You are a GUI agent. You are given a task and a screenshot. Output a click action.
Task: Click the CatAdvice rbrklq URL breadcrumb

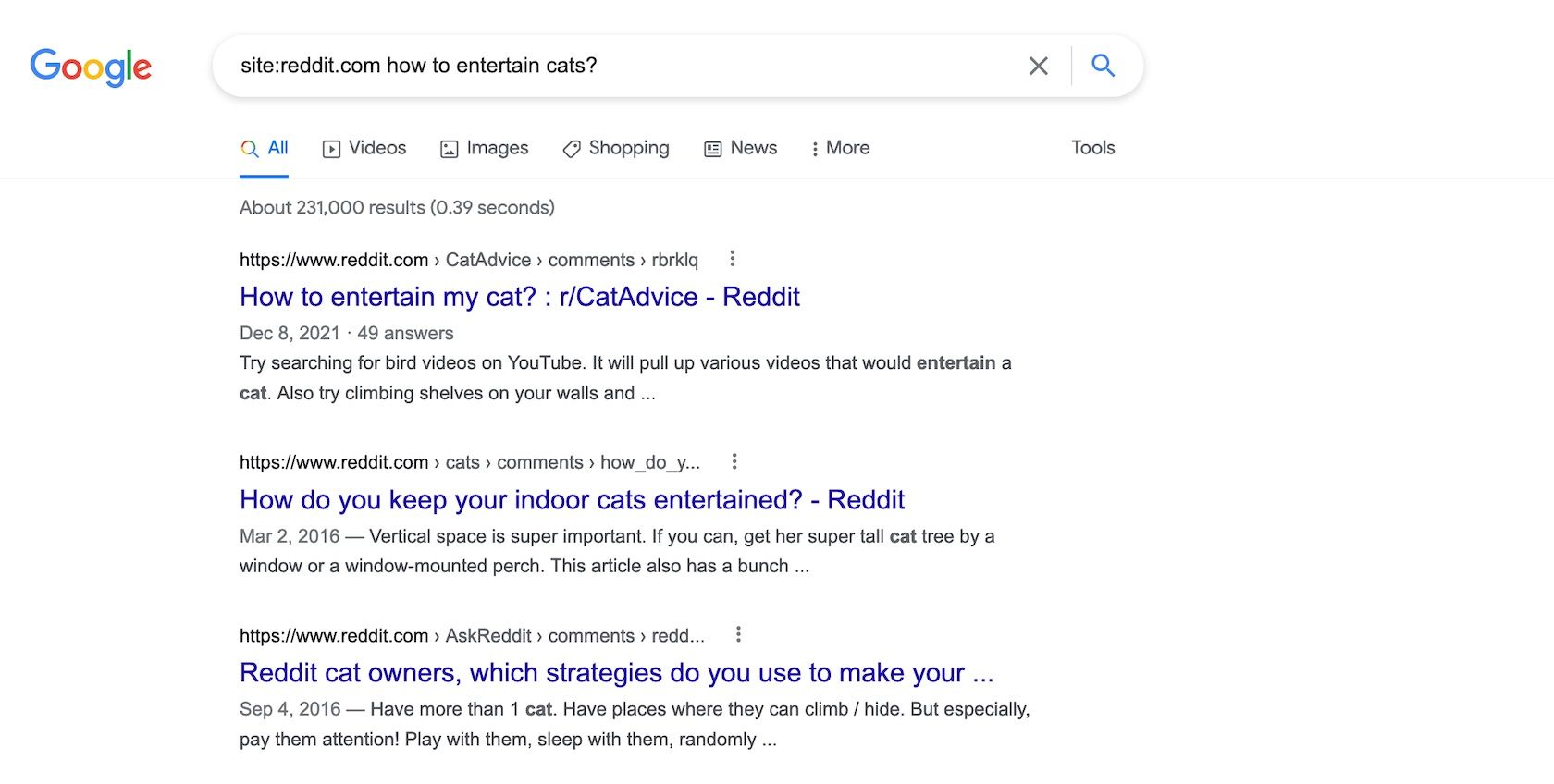[x=469, y=260]
